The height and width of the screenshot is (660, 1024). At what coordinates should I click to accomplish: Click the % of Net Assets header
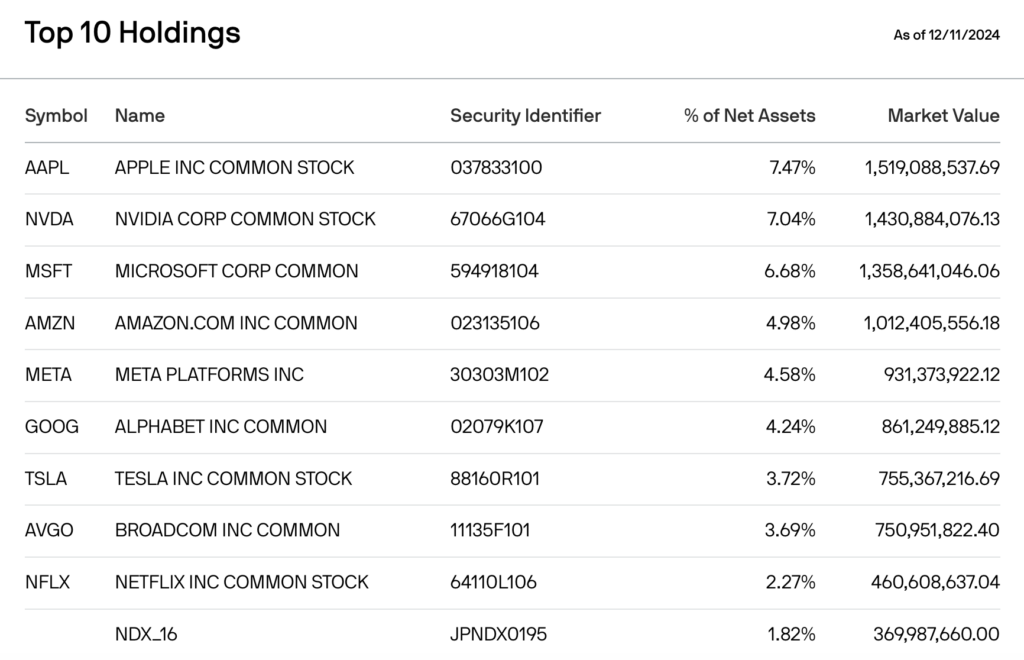tap(749, 115)
